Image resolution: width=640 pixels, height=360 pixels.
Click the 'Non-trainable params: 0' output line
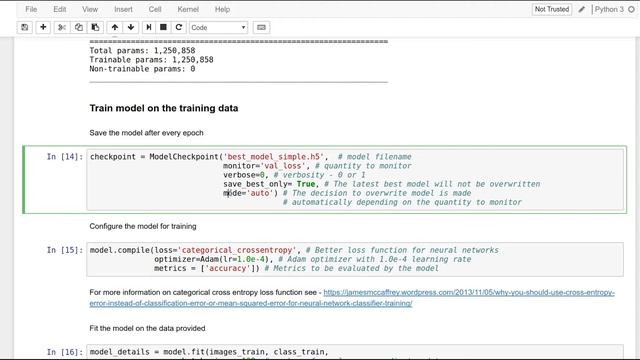click(142, 69)
